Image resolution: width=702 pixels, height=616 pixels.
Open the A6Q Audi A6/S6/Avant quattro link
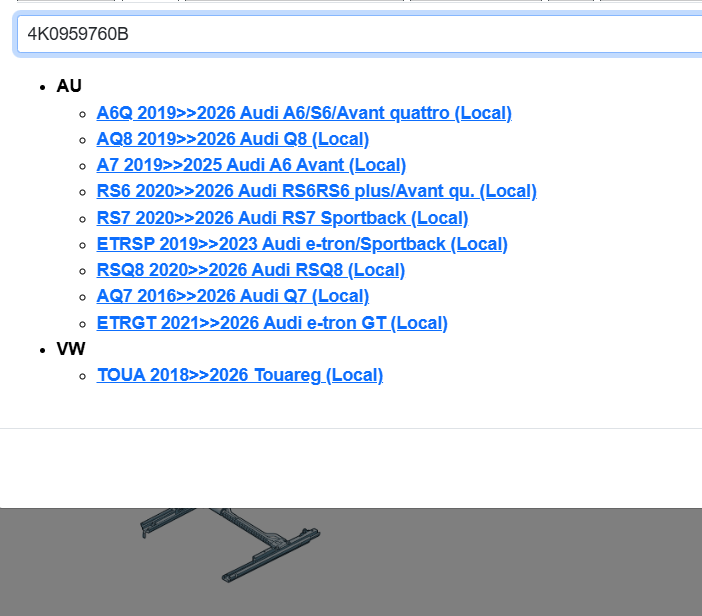tap(304, 113)
